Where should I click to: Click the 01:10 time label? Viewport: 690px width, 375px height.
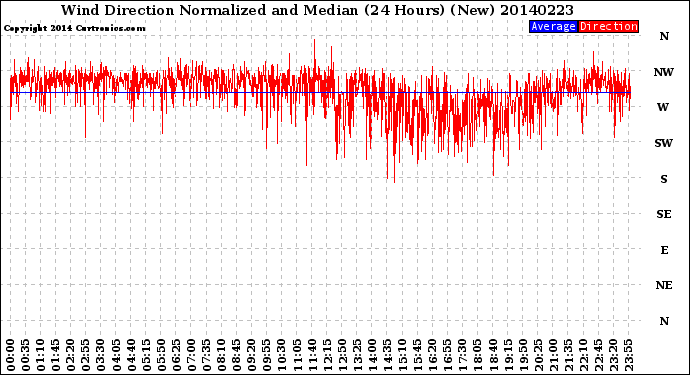point(40,355)
